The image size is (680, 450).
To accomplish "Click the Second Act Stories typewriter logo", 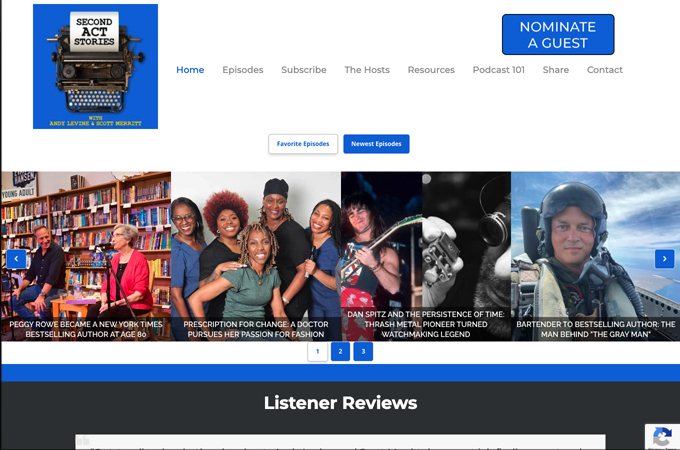I will [x=95, y=66].
